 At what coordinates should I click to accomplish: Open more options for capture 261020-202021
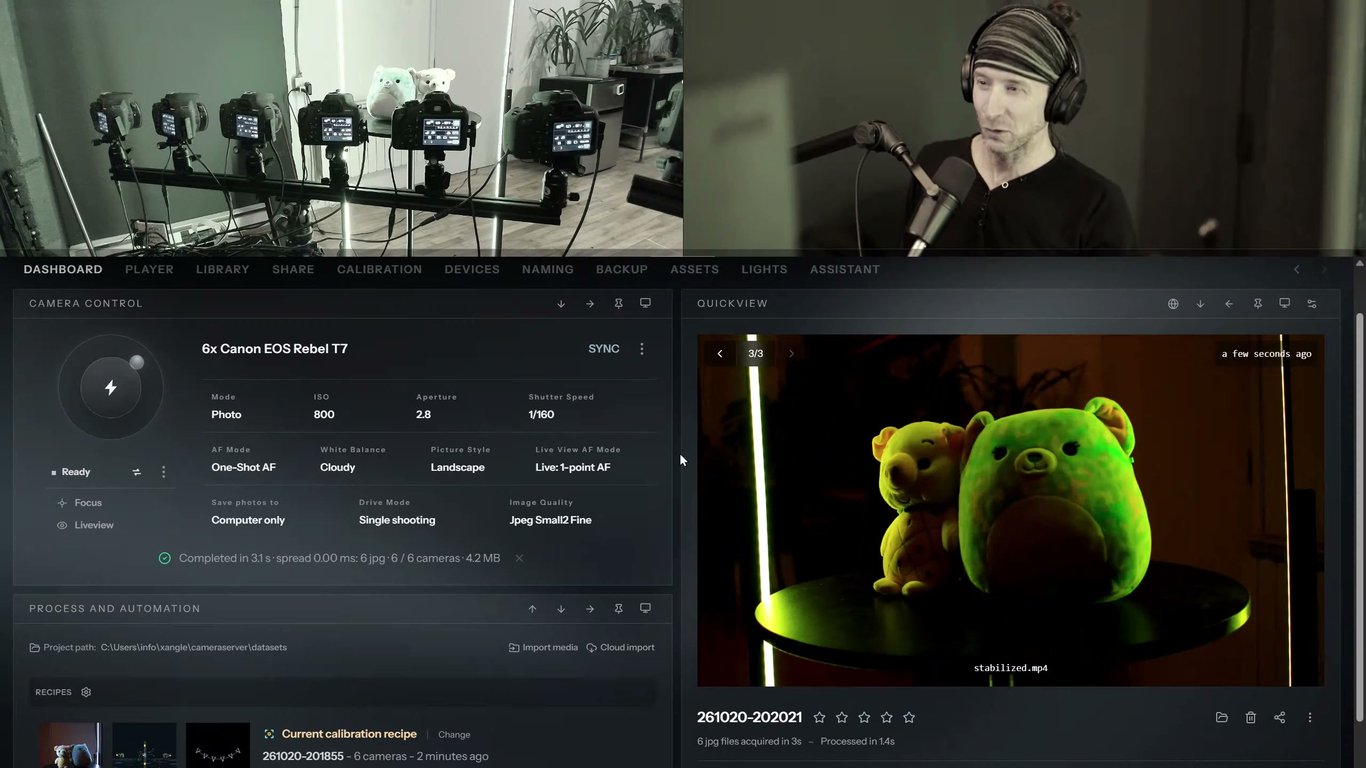[1310, 717]
